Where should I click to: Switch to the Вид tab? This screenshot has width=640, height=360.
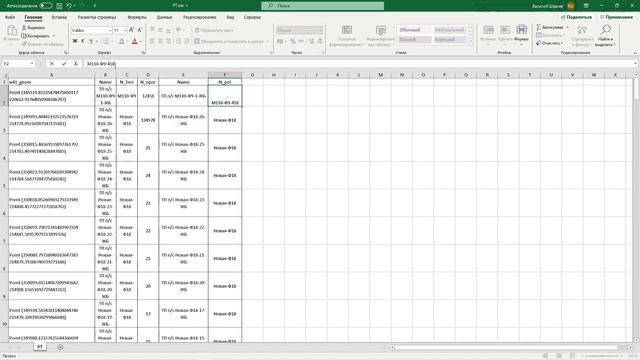(x=231, y=17)
